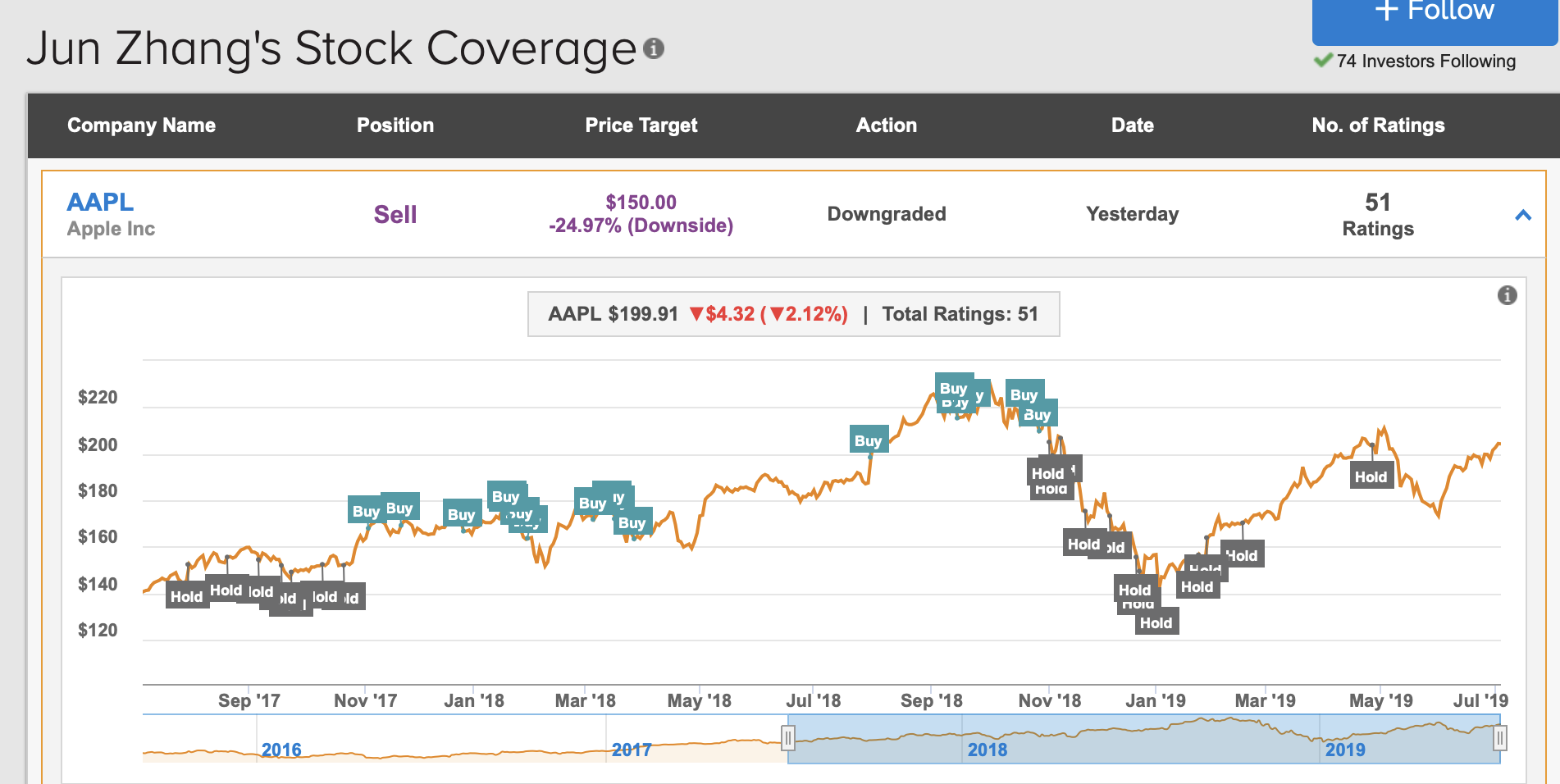Select the topmost Buy marker near Sep '18
This screenshot has width=1560, height=784.
coord(954,387)
